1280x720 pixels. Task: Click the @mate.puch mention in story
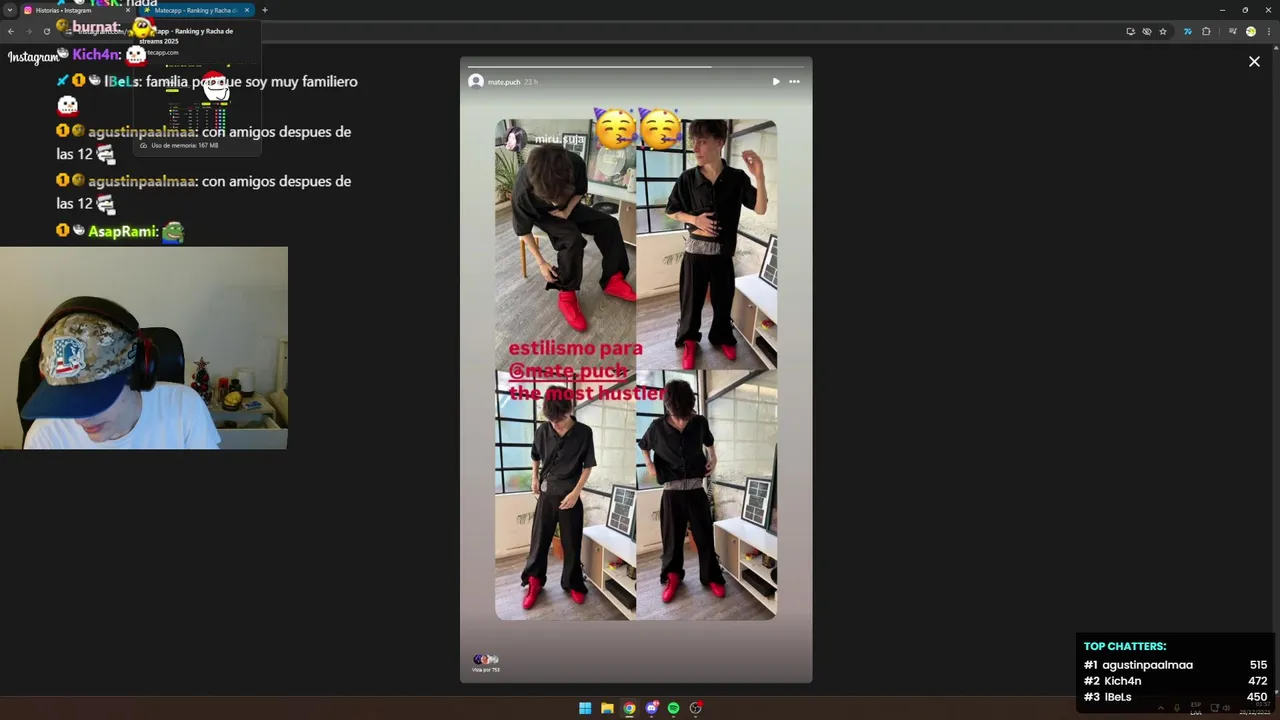coord(568,371)
